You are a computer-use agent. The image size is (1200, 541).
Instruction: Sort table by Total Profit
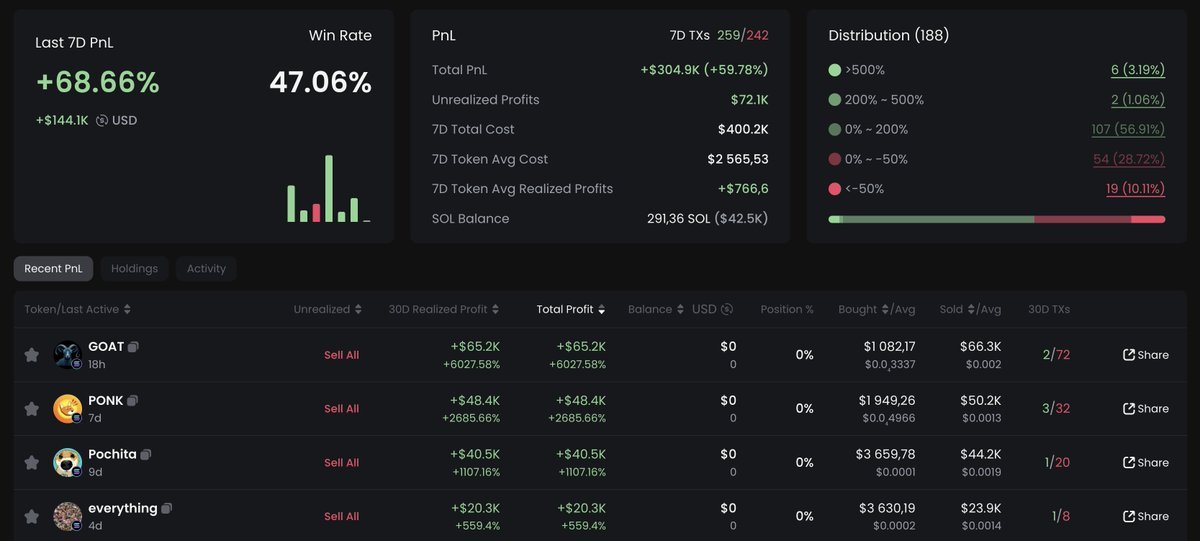click(570, 310)
